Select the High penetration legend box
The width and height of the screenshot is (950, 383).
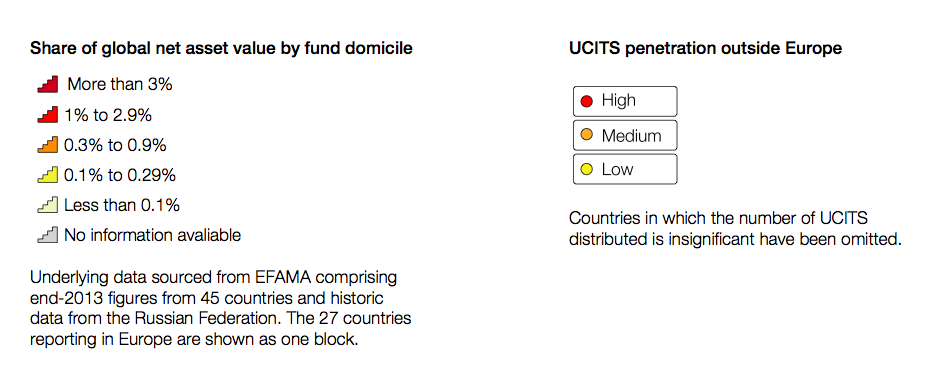click(625, 101)
